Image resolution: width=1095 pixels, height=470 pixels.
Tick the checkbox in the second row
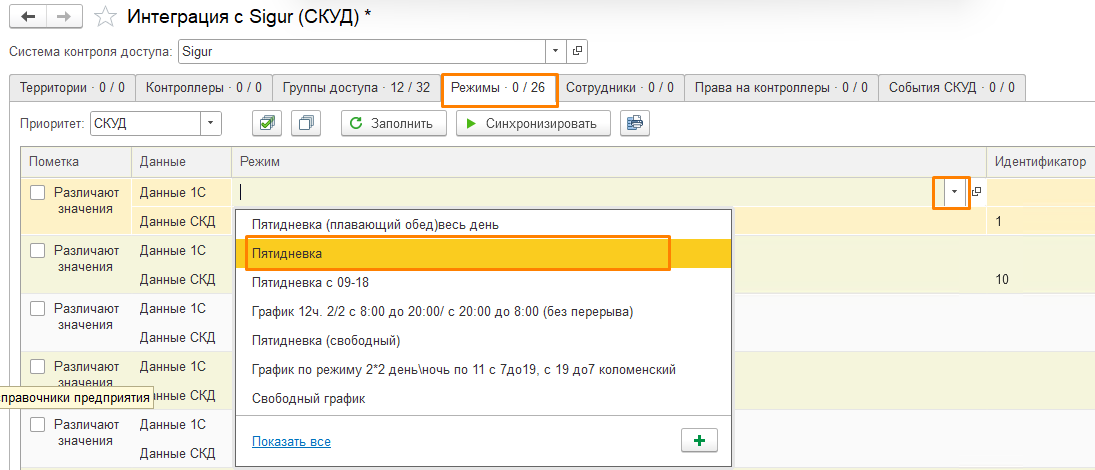[x=38, y=251]
